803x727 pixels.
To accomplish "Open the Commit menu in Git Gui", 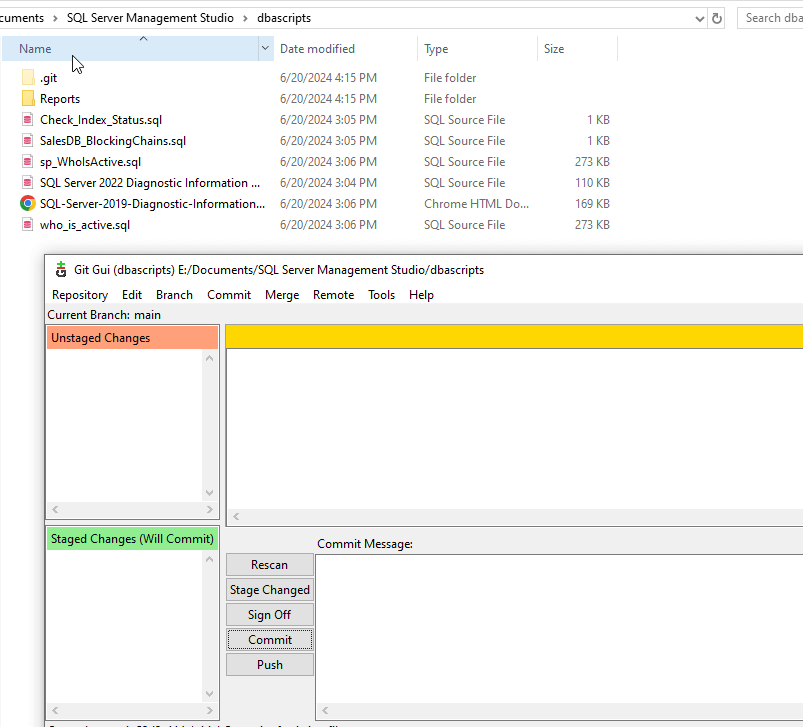I will [229, 295].
